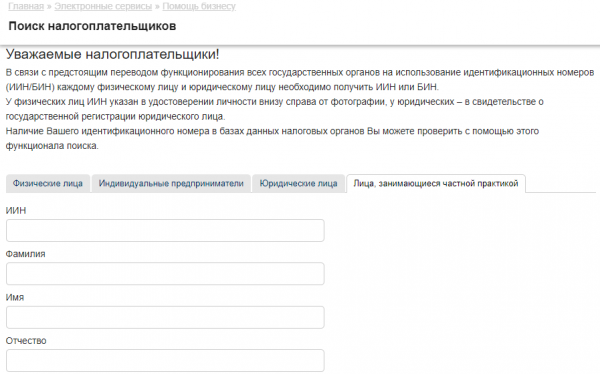Select the Лица, занимающиеся частной практикой tab
Screen dimensions: 600x374
436,183
